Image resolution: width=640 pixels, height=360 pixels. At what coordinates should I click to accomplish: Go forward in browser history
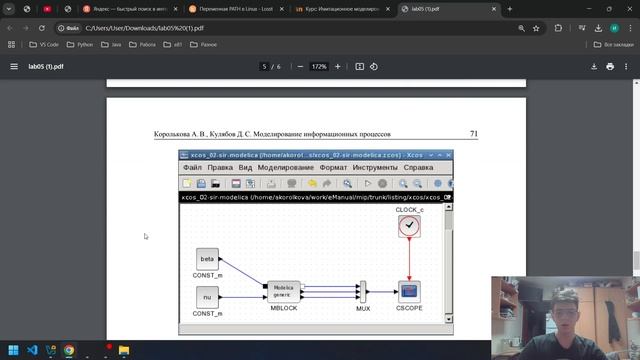[x=26, y=28]
